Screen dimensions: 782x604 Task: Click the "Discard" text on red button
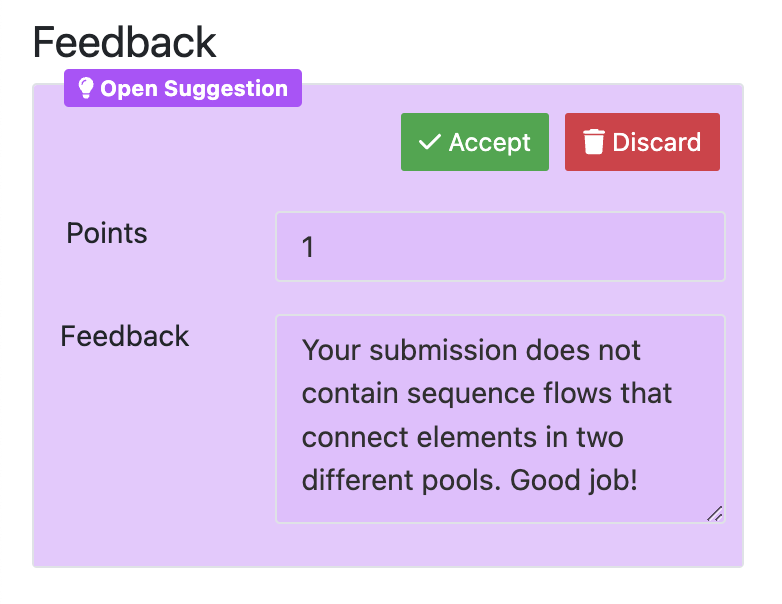[656, 142]
